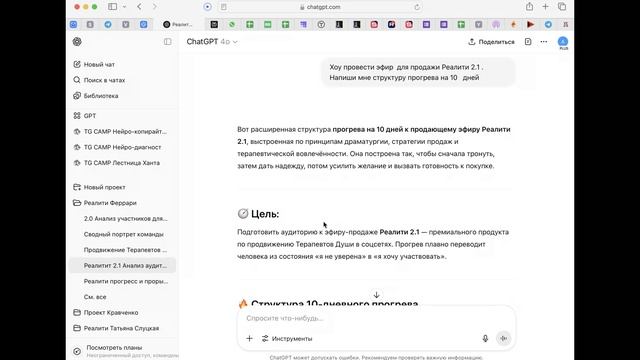The width and height of the screenshot is (640, 360).
Task: Open the notes icon next to Поделиться
Action: point(528,42)
